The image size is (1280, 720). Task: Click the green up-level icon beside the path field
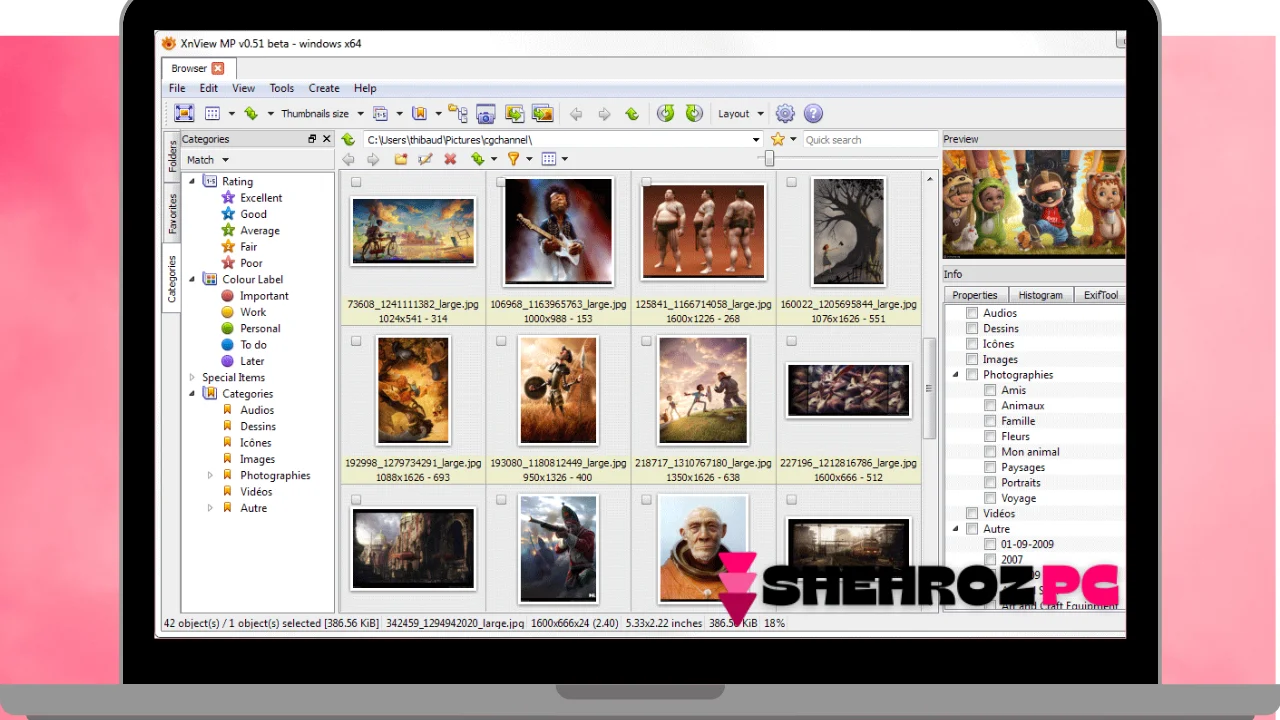pos(348,140)
